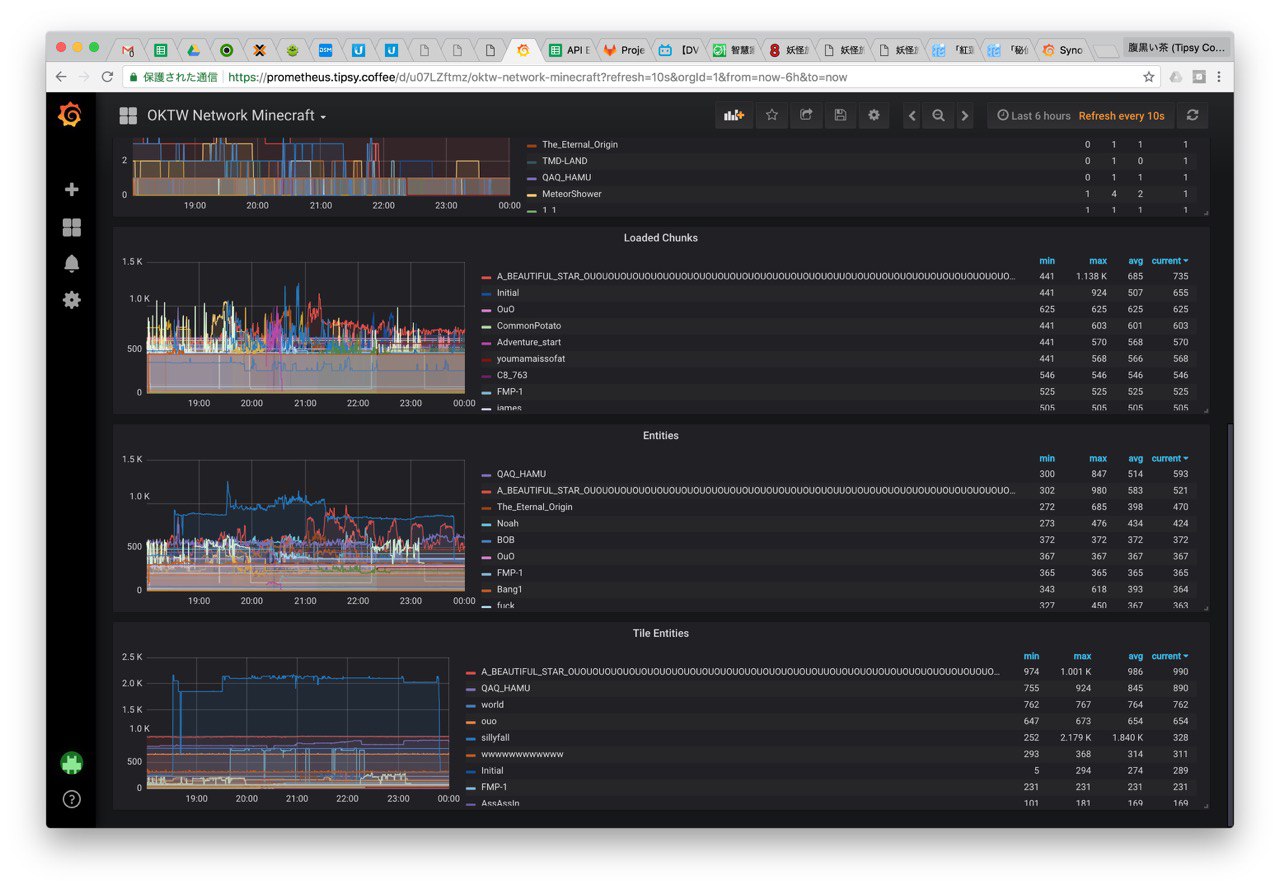Shift time range forward arrow
This screenshot has width=1280, height=889.
tap(965, 116)
